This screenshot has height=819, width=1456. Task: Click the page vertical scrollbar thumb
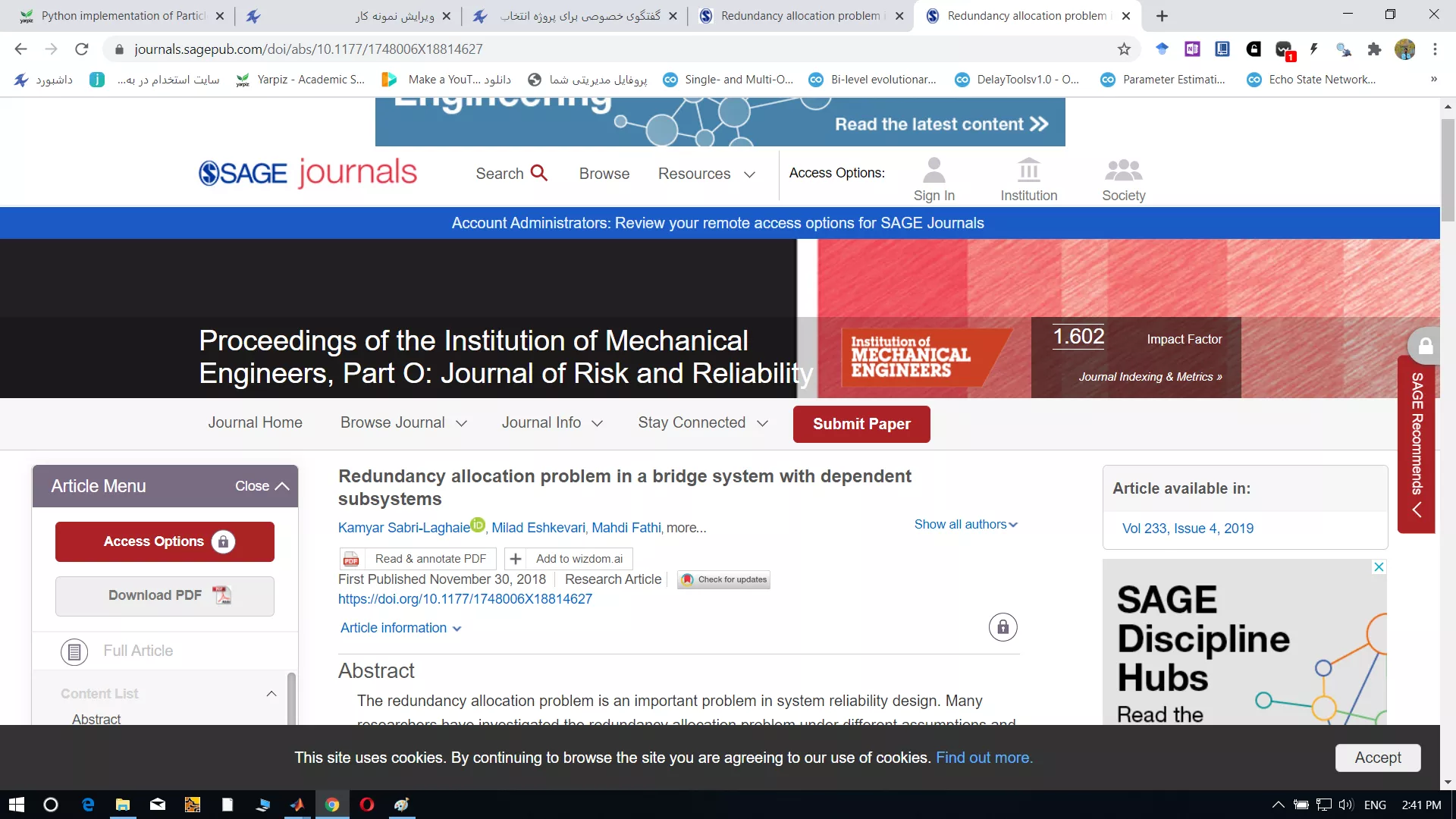[1448, 170]
